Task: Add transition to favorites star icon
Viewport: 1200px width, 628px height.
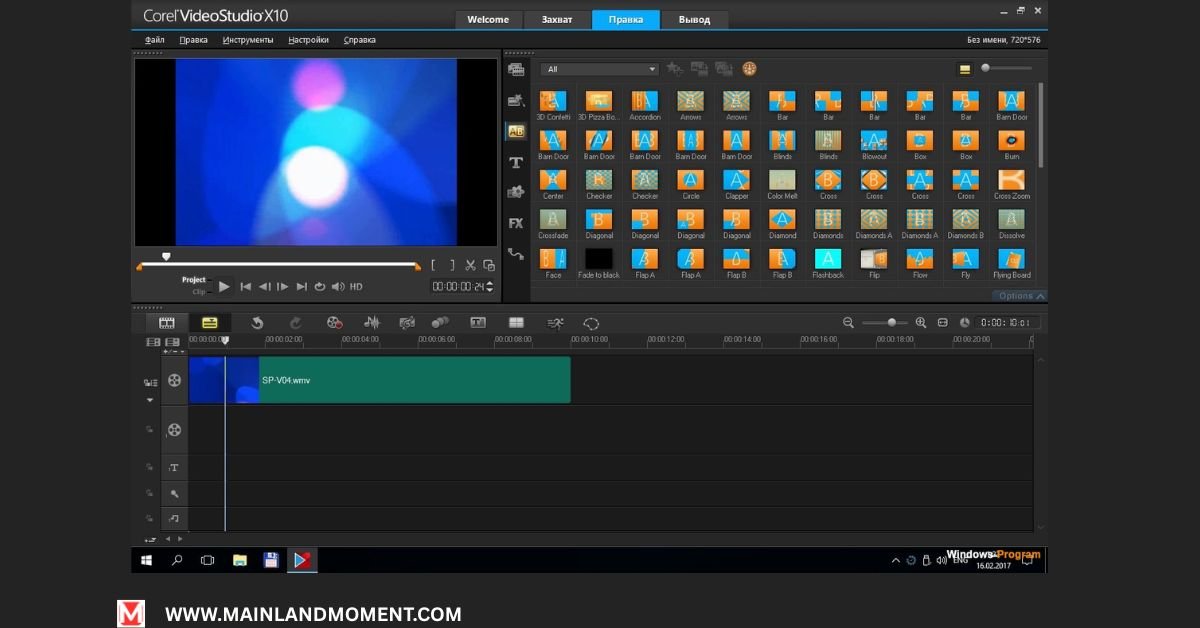Action: [x=675, y=69]
